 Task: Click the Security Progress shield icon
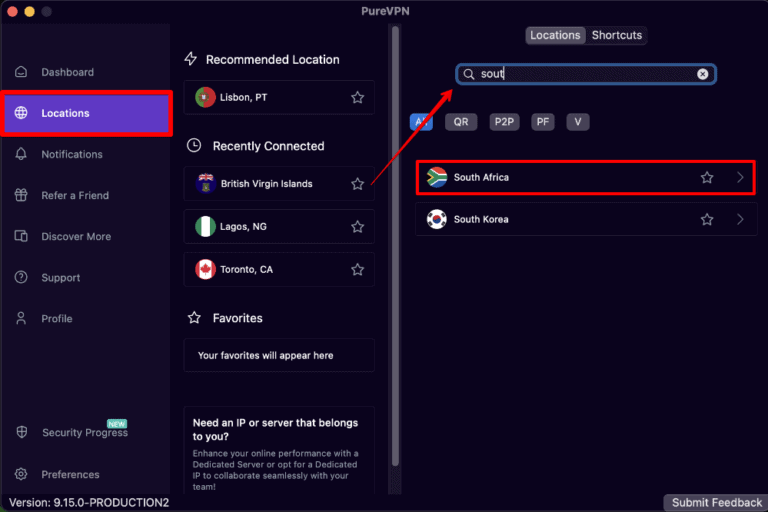click(21, 432)
